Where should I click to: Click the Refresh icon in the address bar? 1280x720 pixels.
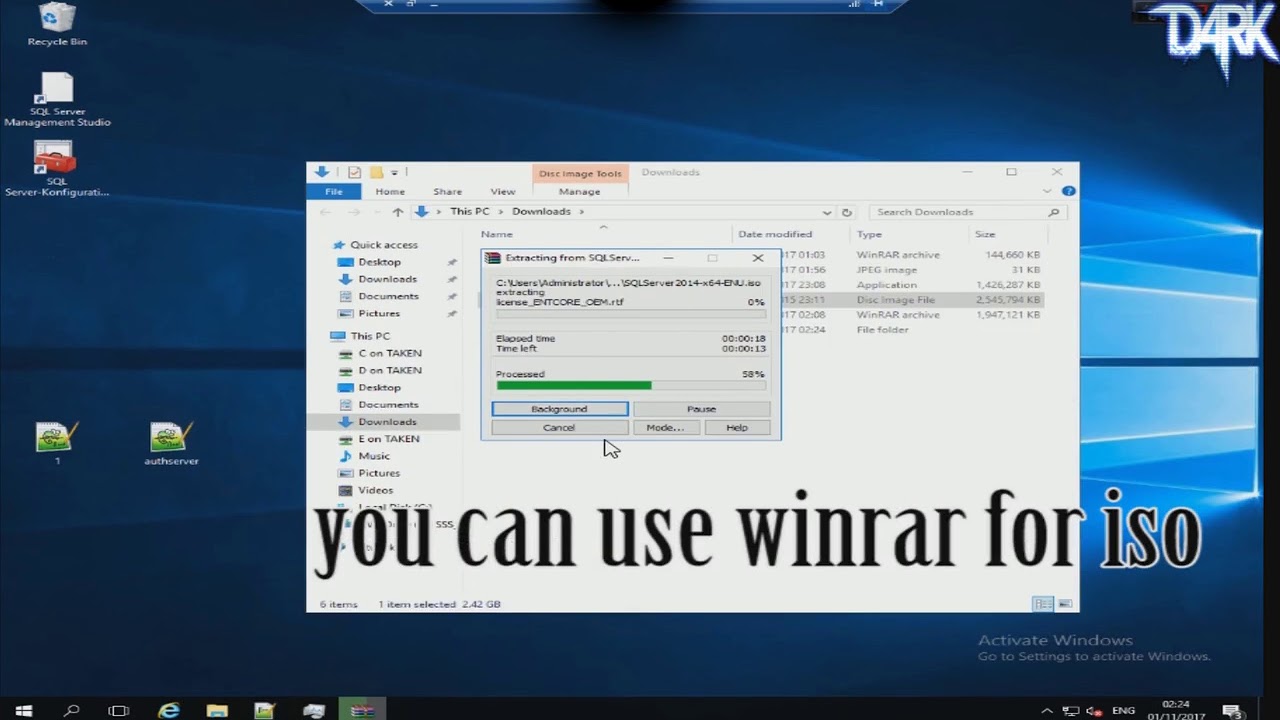point(846,211)
